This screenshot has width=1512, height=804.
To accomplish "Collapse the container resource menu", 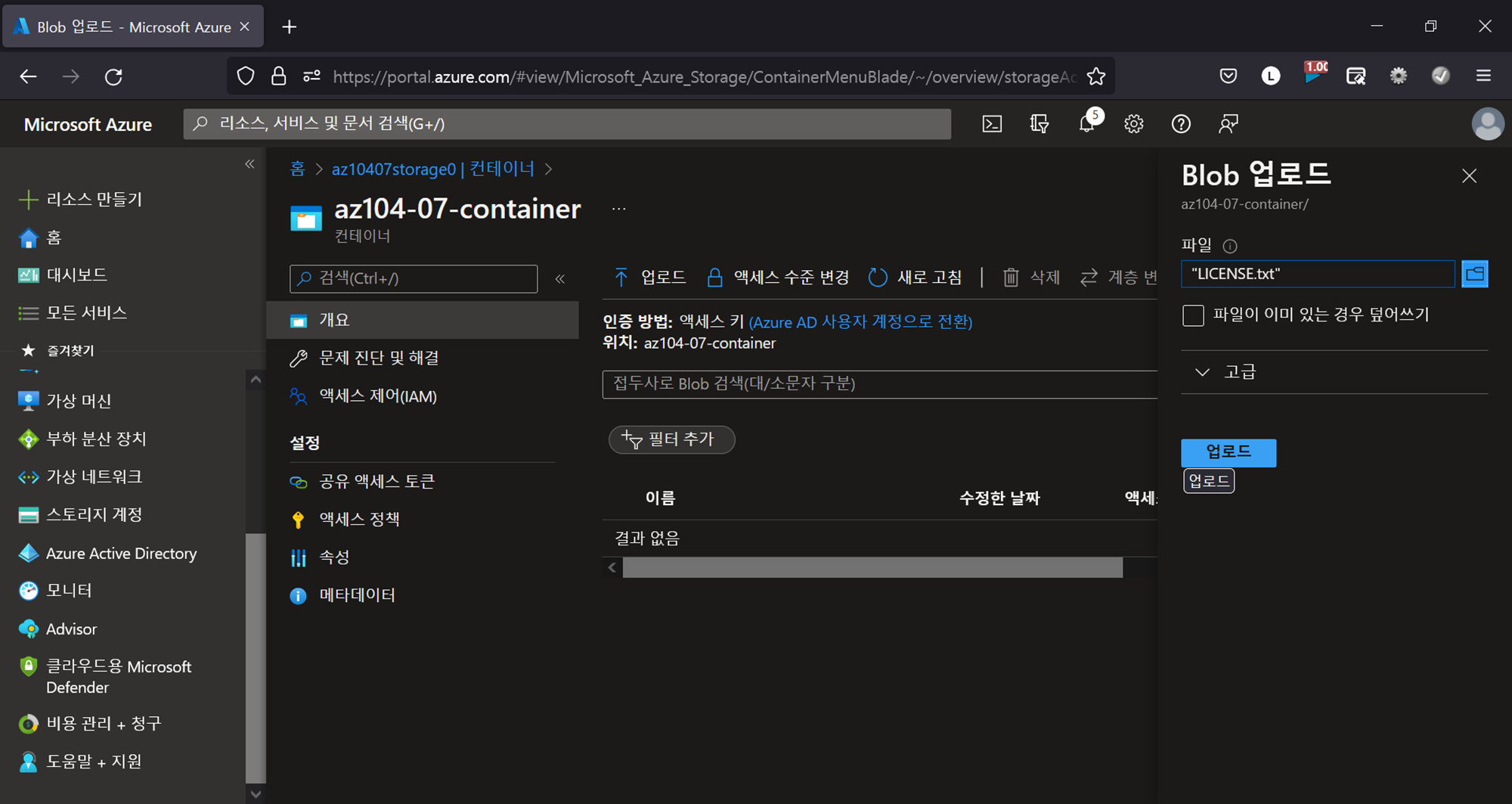I will click(x=560, y=278).
